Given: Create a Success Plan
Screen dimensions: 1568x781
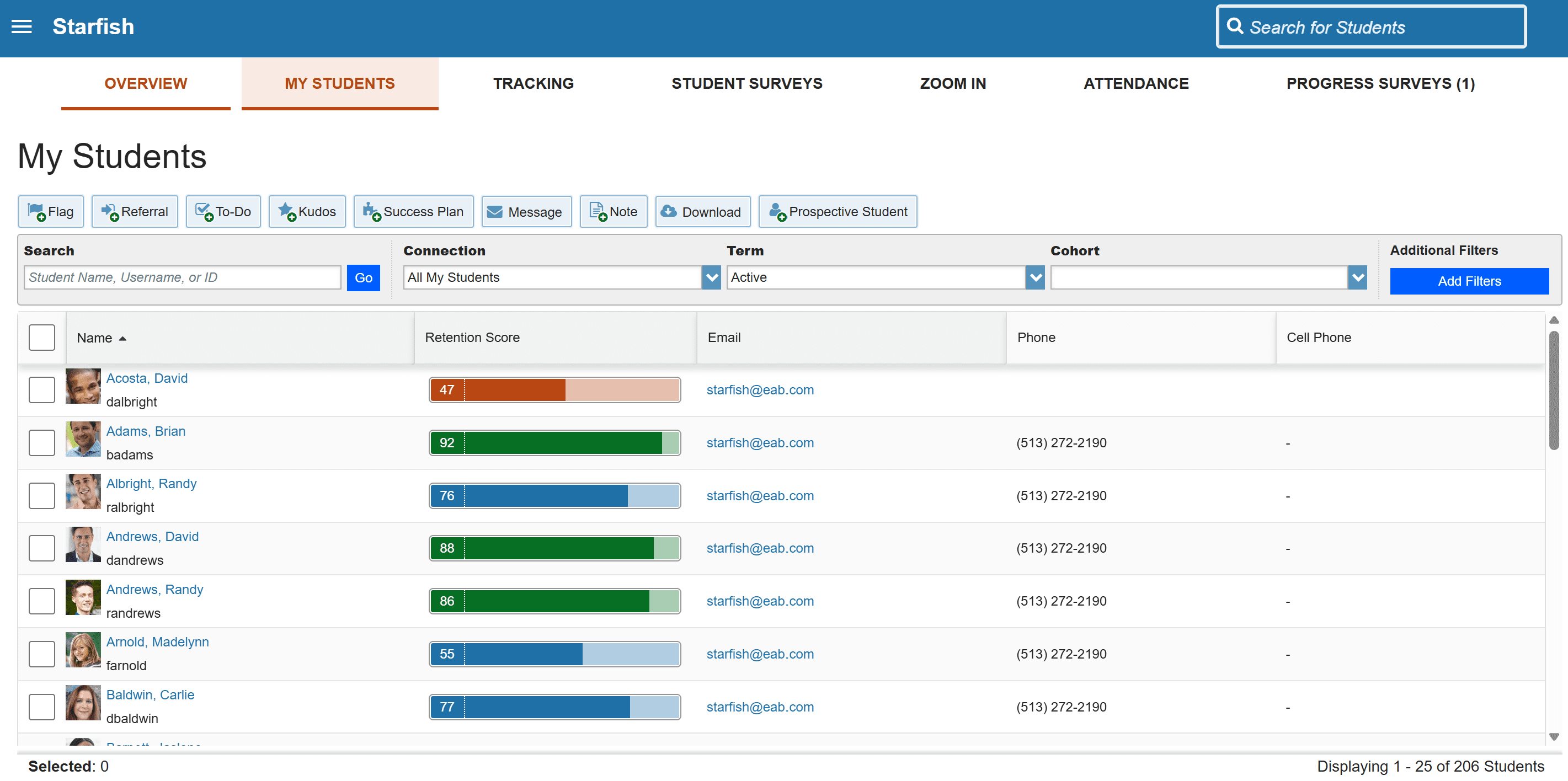Looking at the screenshot, I should [x=413, y=212].
